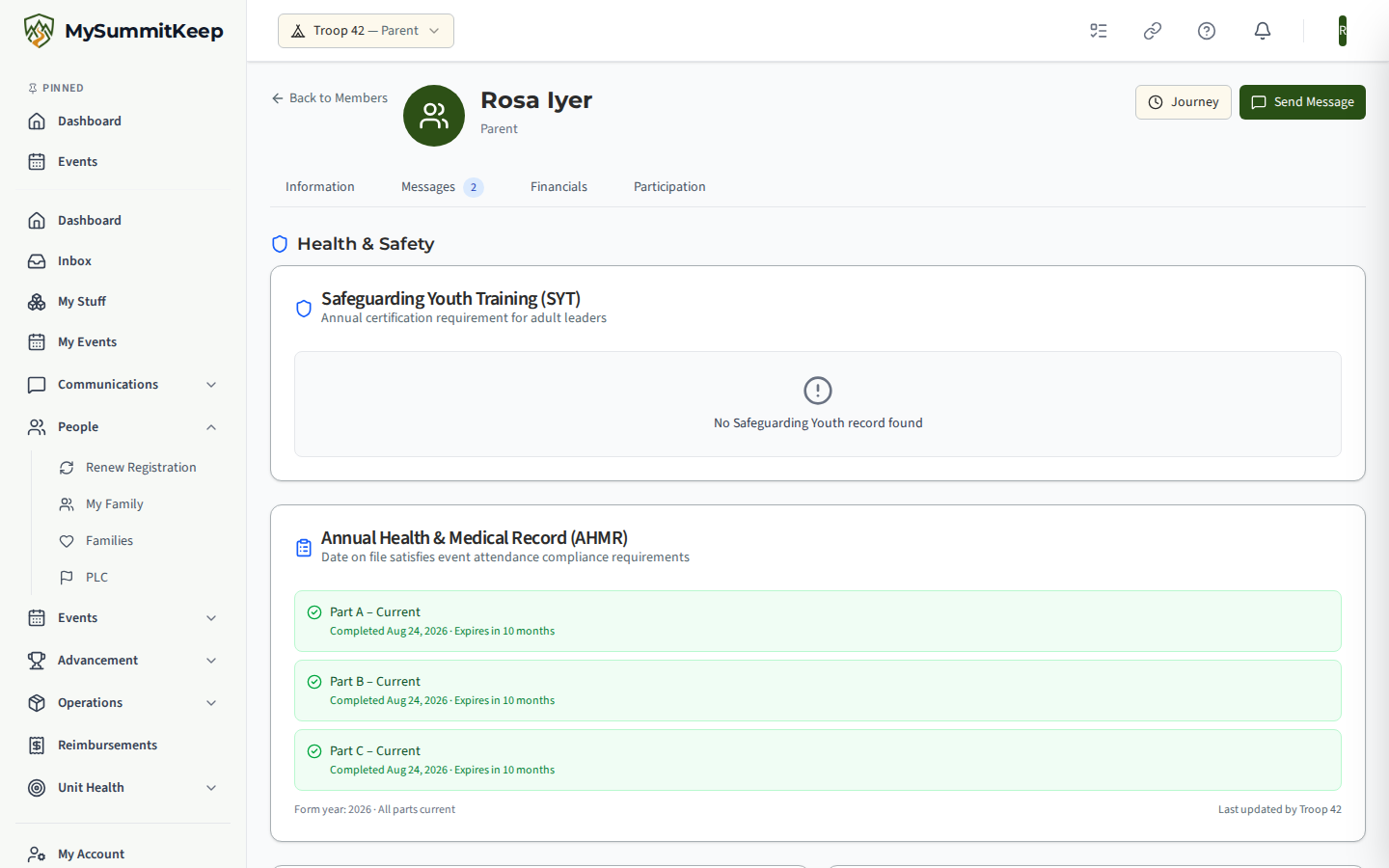Switch to the Information tab
Image resolution: width=1389 pixels, height=868 pixels.
pyautogui.click(x=320, y=186)
